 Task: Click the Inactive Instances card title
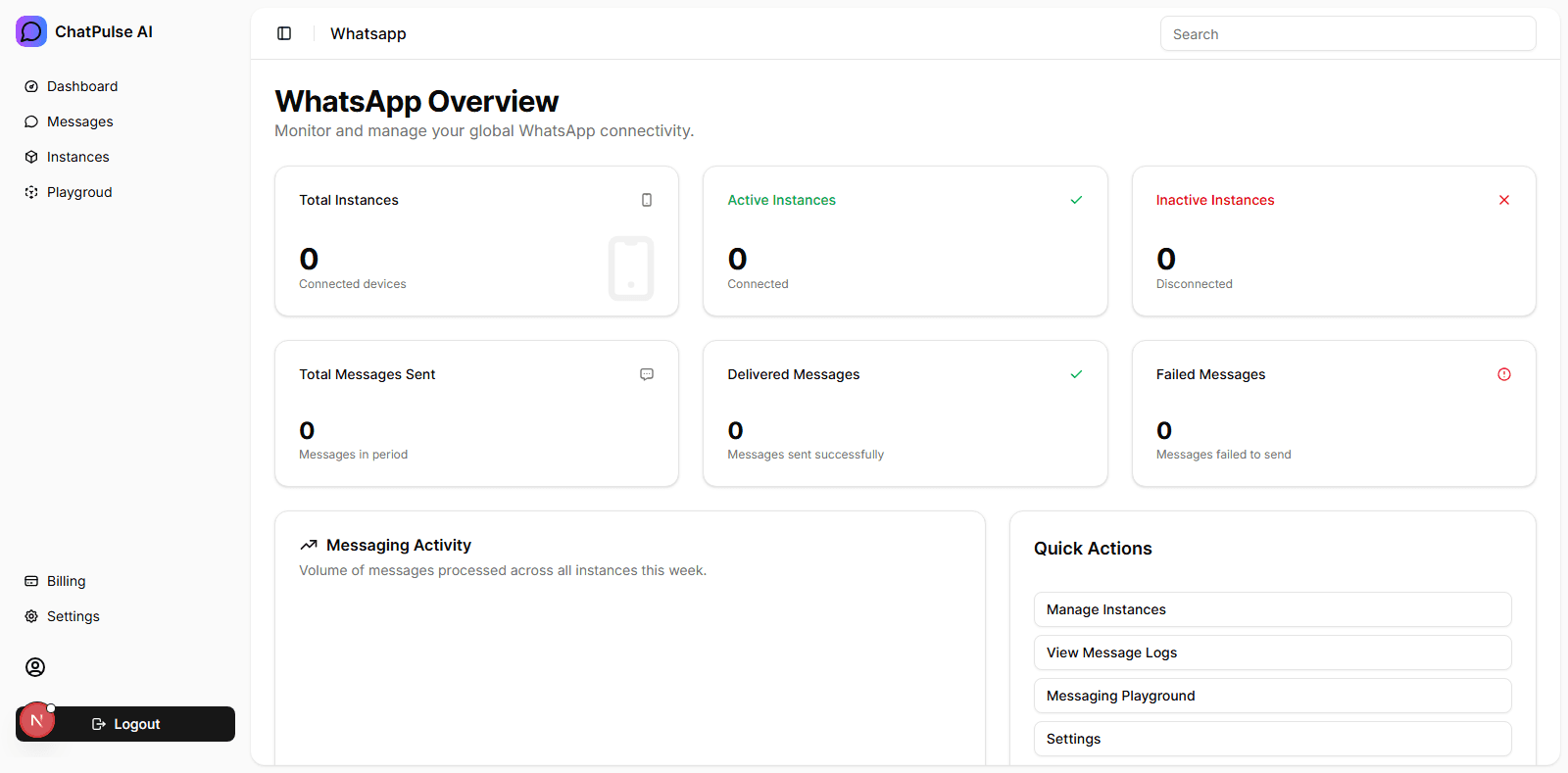(x=1215, y=200)
